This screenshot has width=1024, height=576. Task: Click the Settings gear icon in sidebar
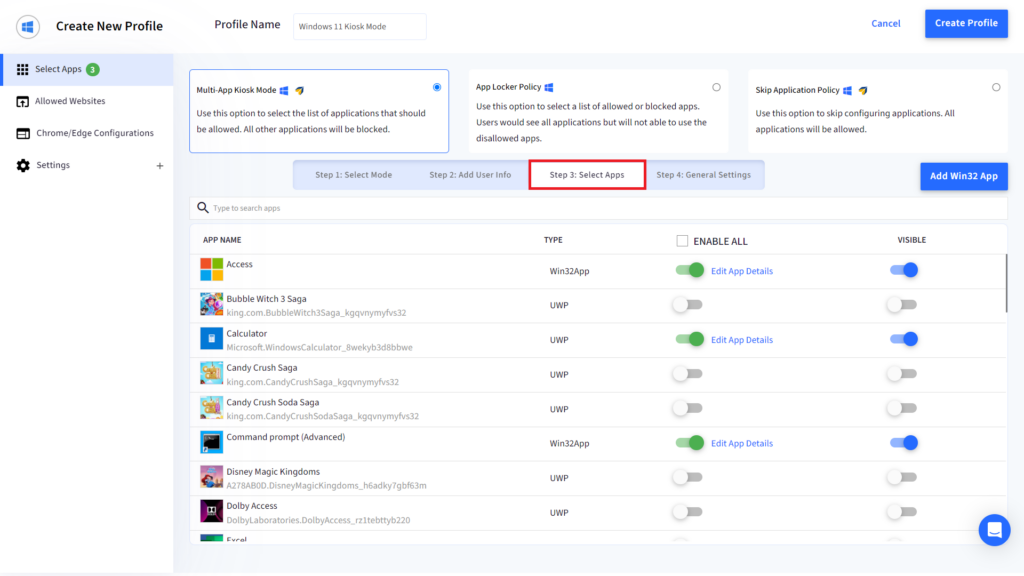pyautogui.click(x=23, y=165)
